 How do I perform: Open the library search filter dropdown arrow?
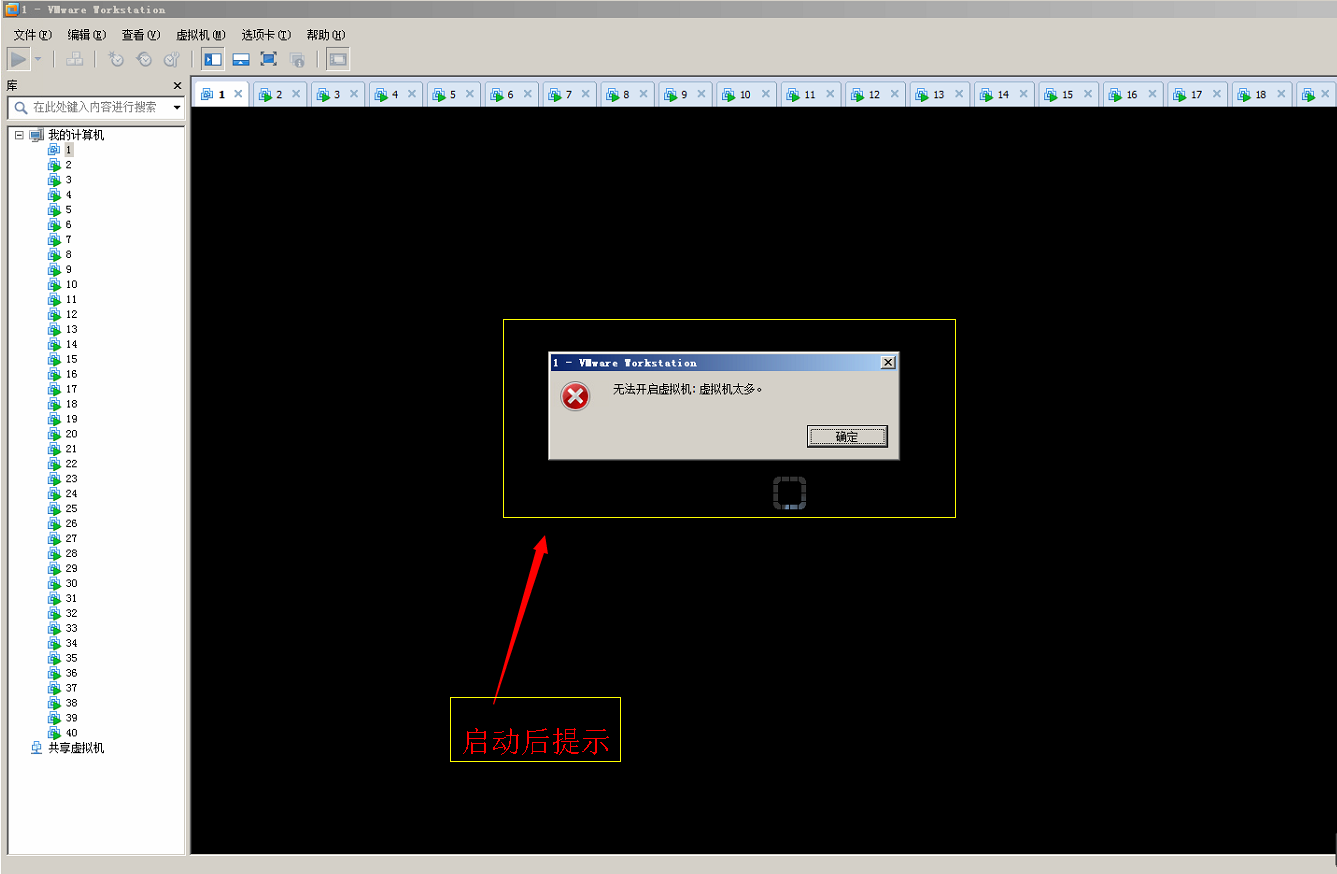pyautogui.click(x=177, y=107)
